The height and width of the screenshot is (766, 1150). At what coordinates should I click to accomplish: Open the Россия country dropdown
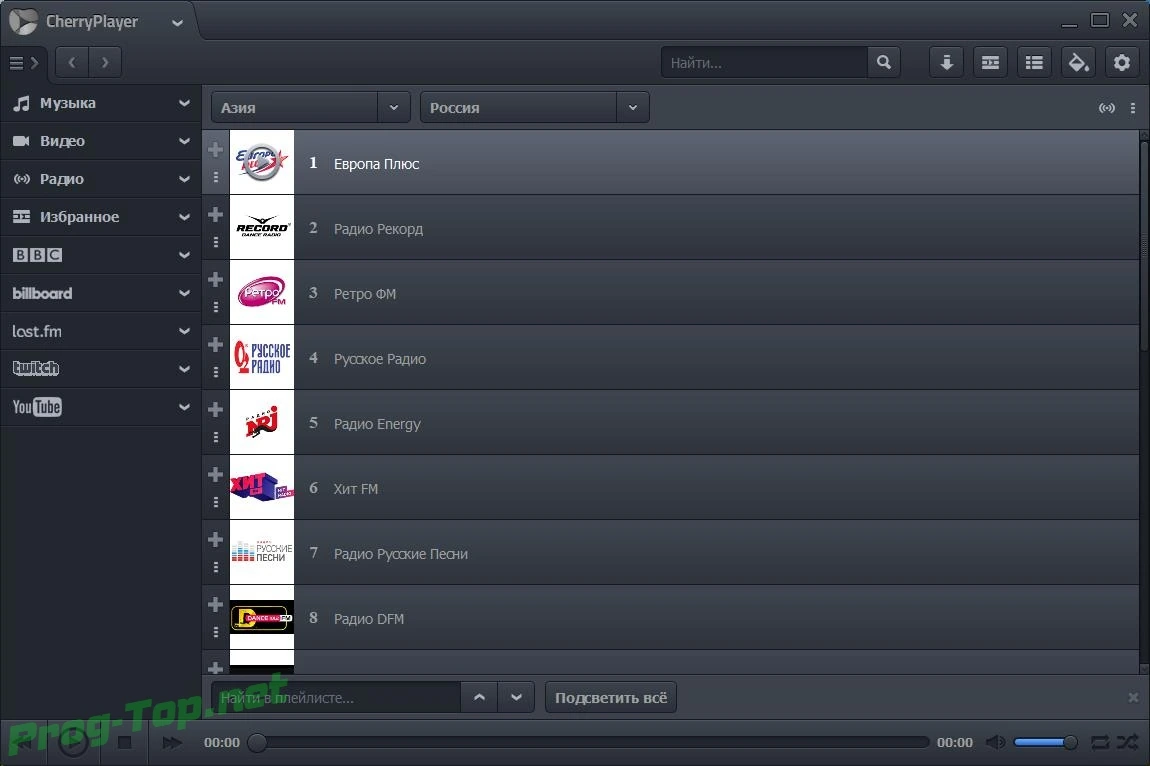point(534,108)
